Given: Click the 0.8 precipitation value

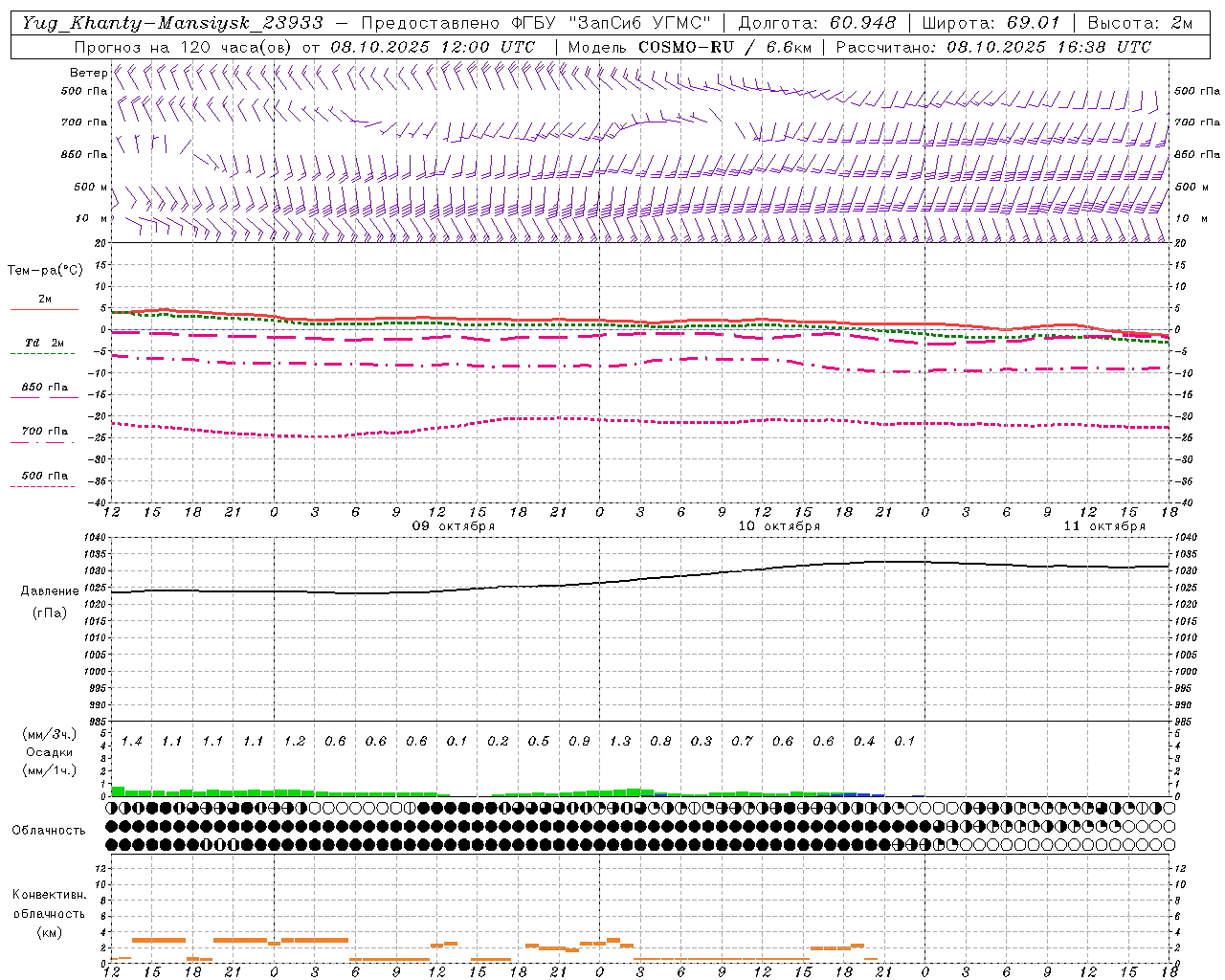Looking at the screenshot, I should click(x=660, y=742).
